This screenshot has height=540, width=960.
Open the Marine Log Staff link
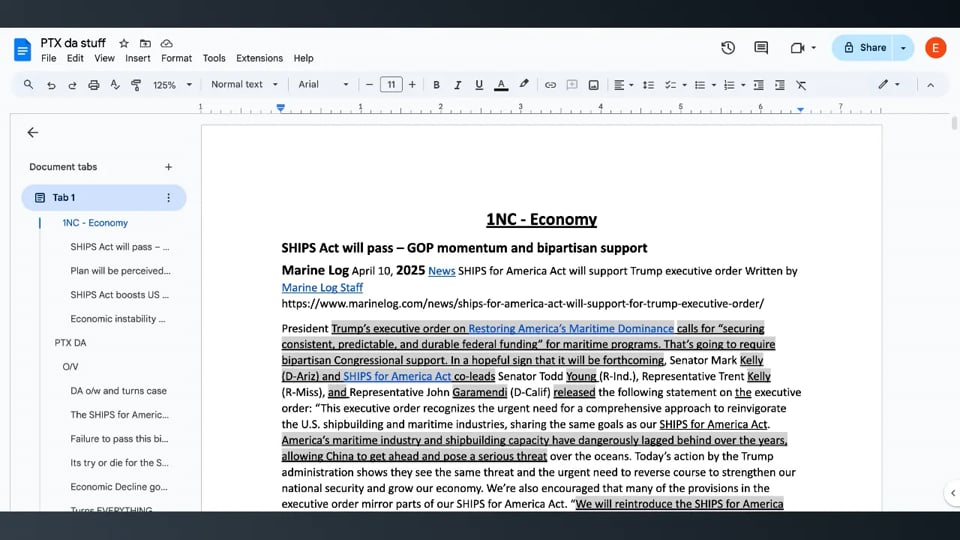click(x=322, y=287)
